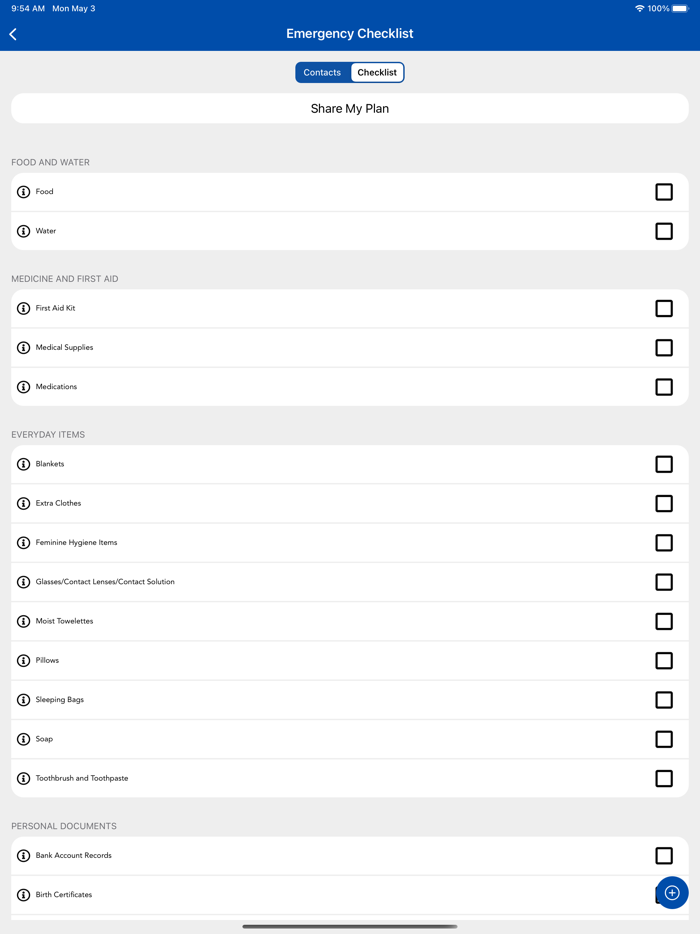Tap the Moist Towelettes label
The width and height of the screenshot is (700, 934).
tap(64, 621)
